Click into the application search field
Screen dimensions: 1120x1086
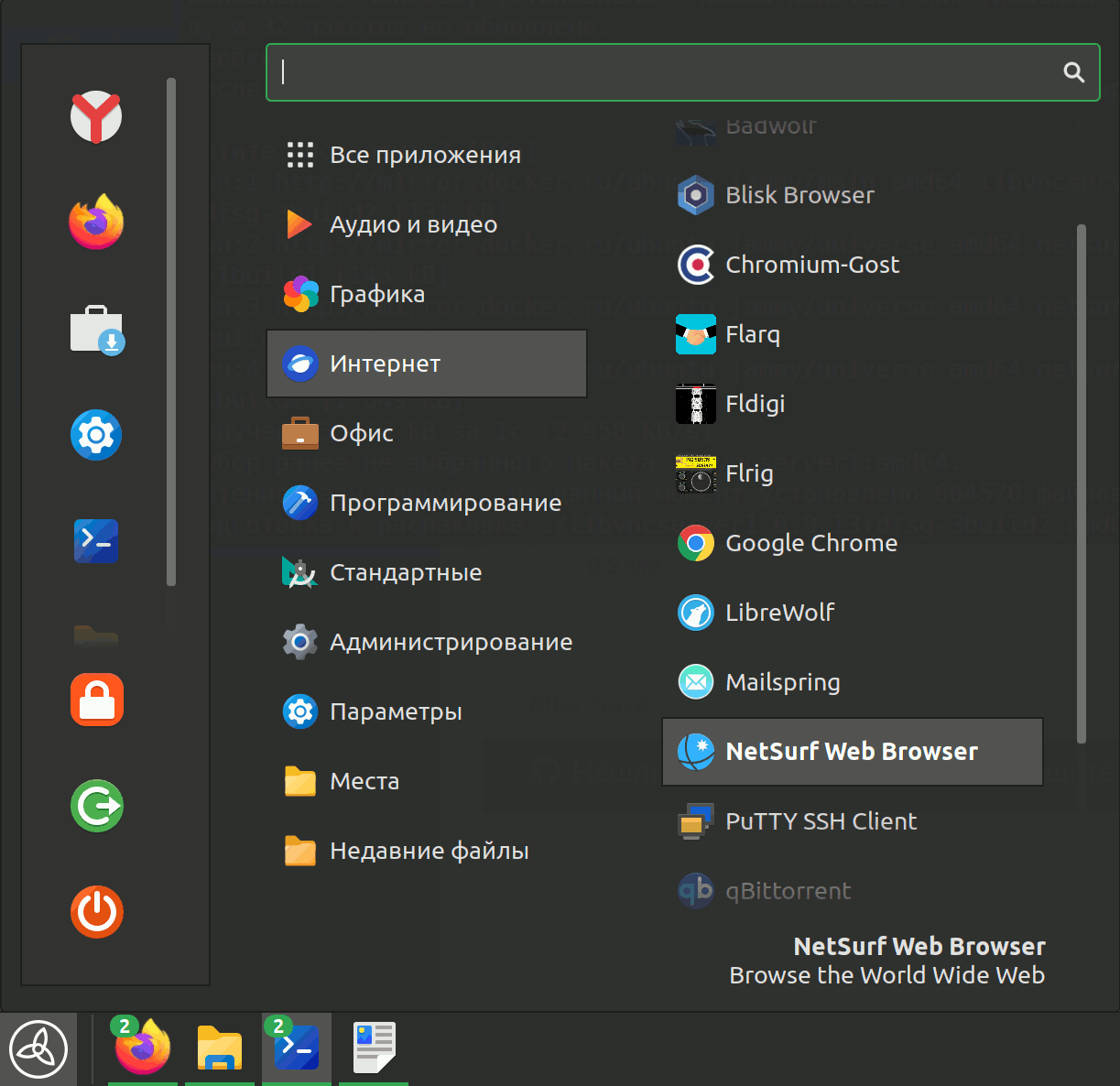click(682, 72)
